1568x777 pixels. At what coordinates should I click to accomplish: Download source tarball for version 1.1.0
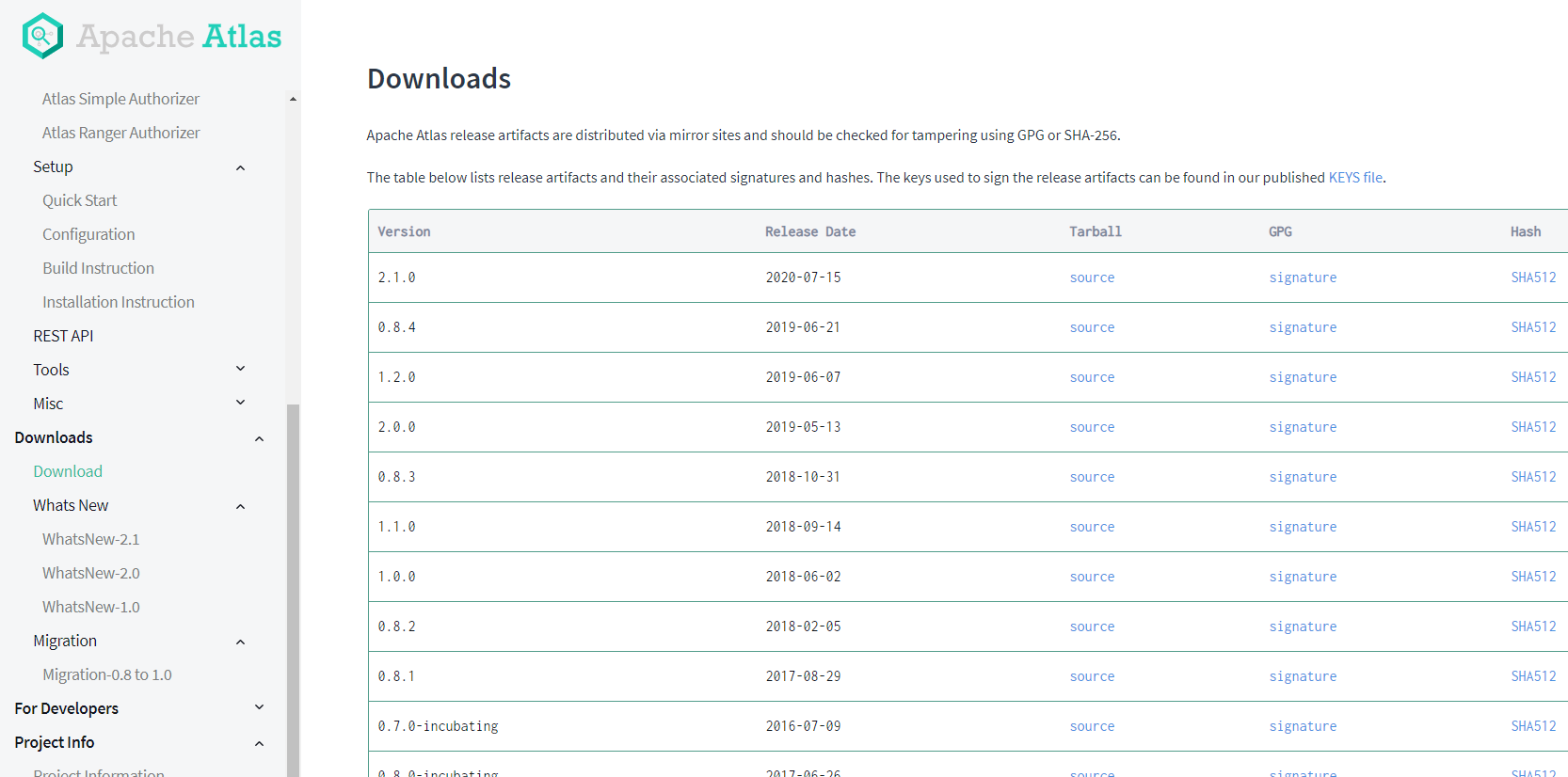point(1092,527)
